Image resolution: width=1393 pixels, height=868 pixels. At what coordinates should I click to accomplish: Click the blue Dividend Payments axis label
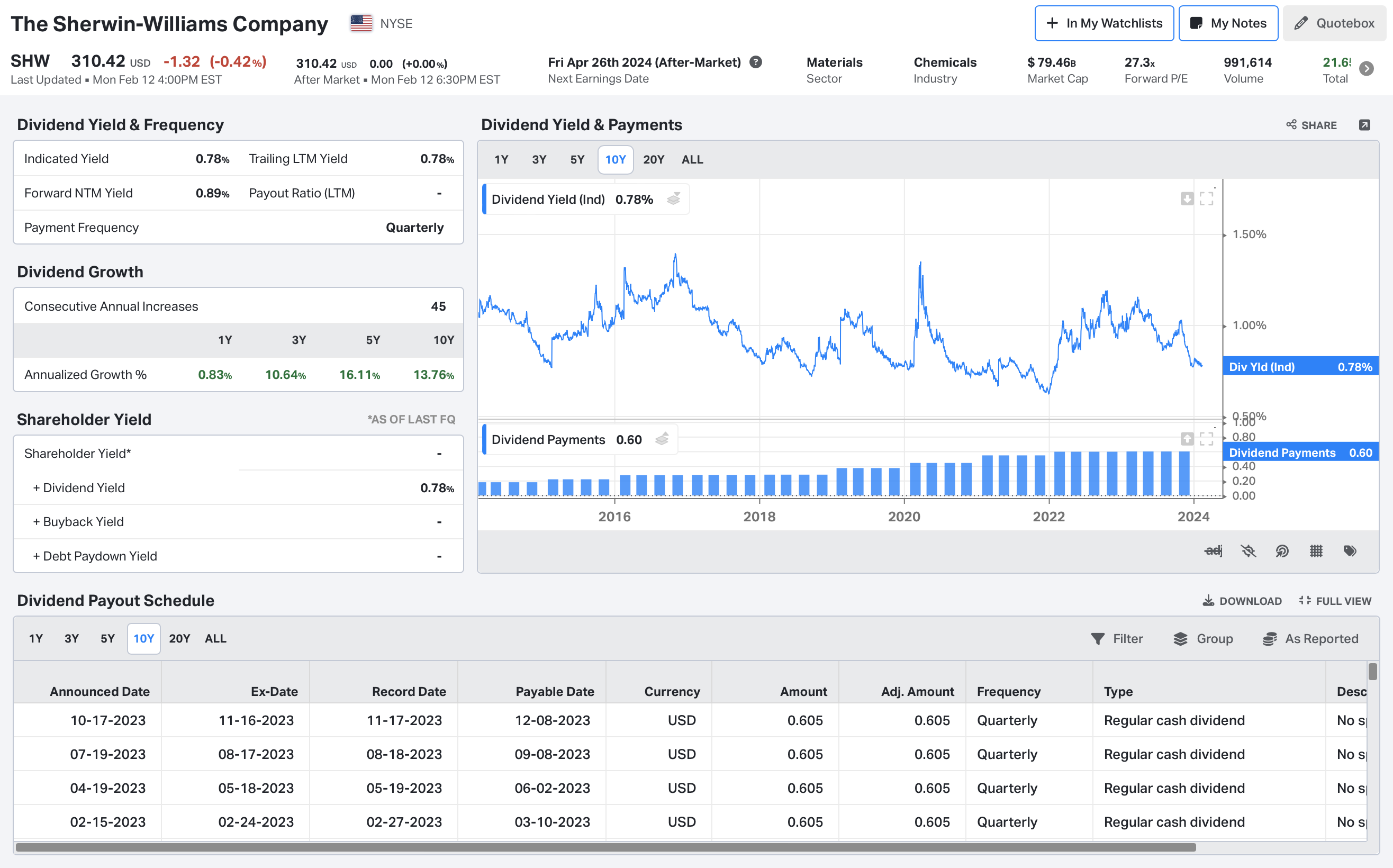(1300, 453)
